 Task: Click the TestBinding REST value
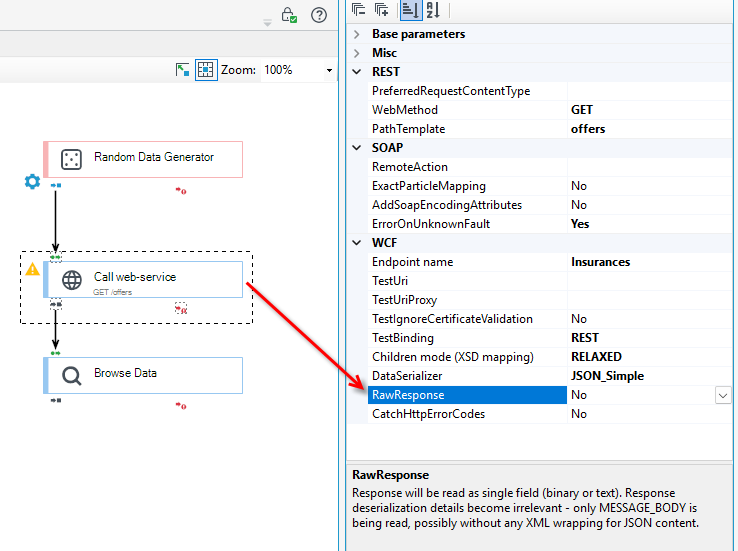tap(585, 338)
